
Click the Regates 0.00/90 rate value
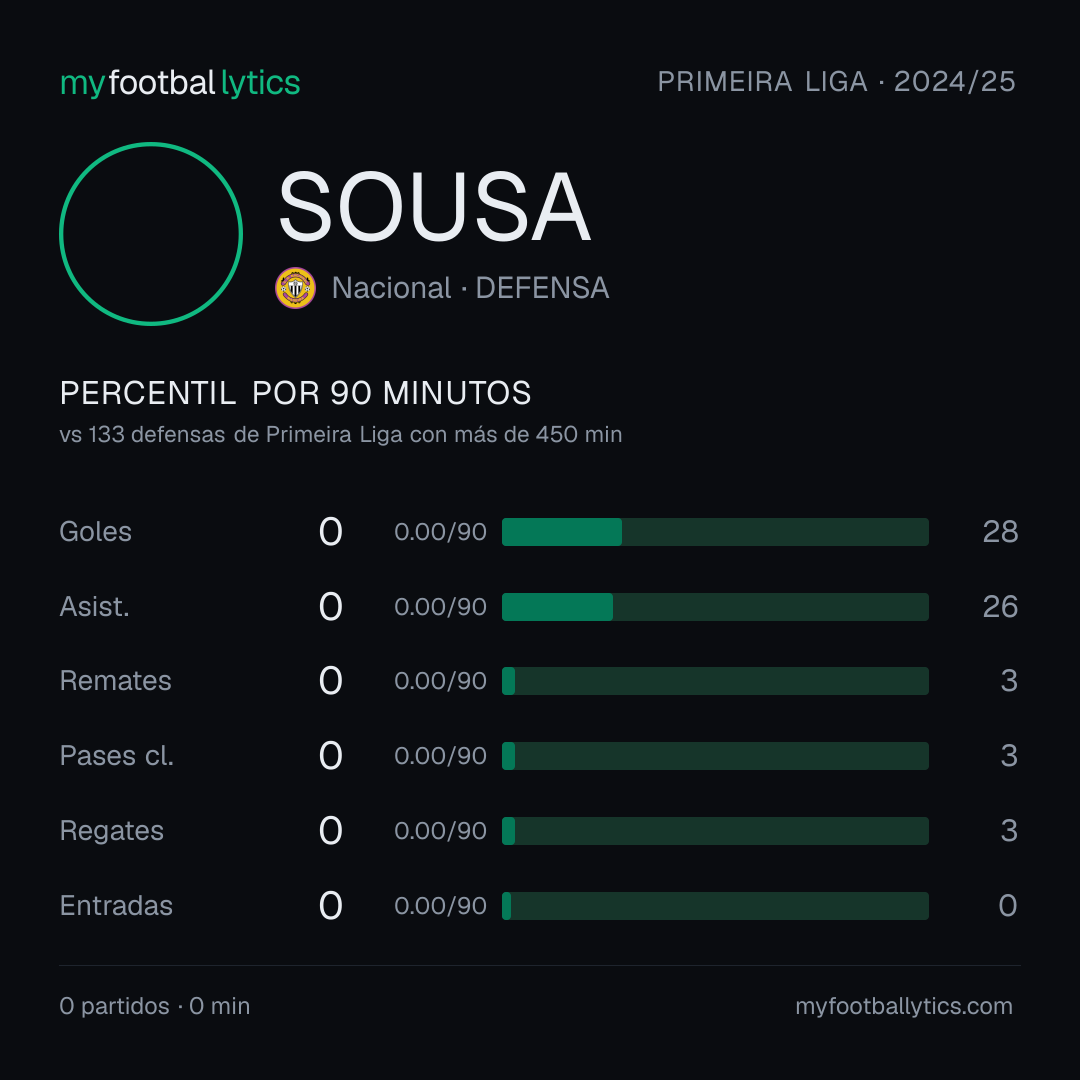[x=440, y=831]
